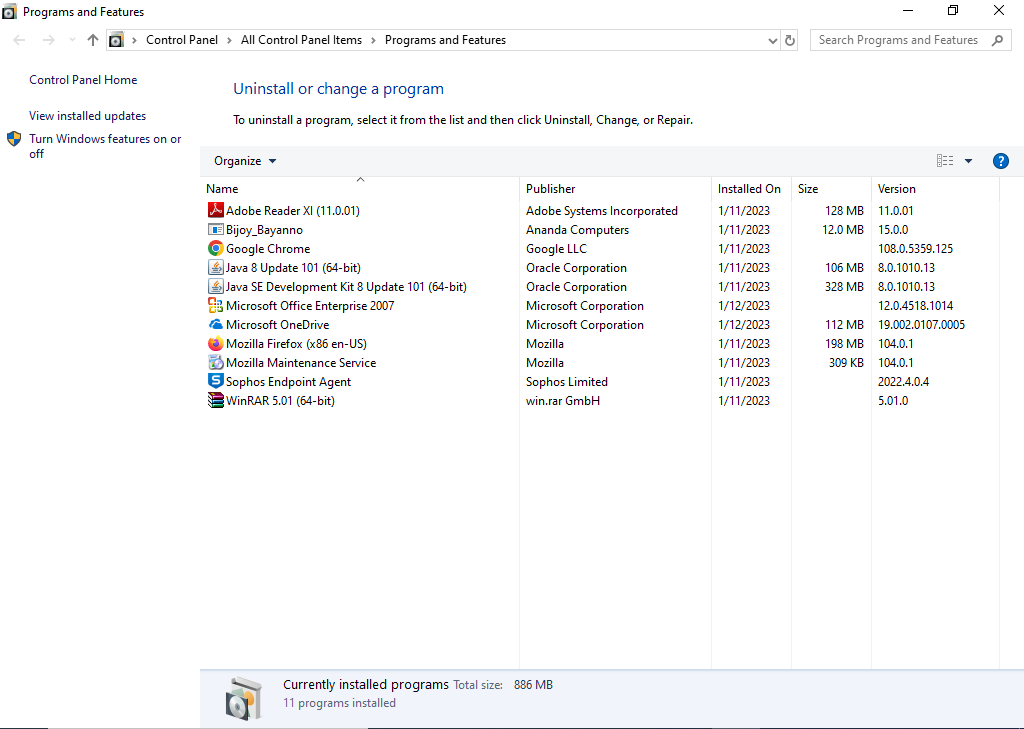Sort by the Installed On column header

pos(751,189)
